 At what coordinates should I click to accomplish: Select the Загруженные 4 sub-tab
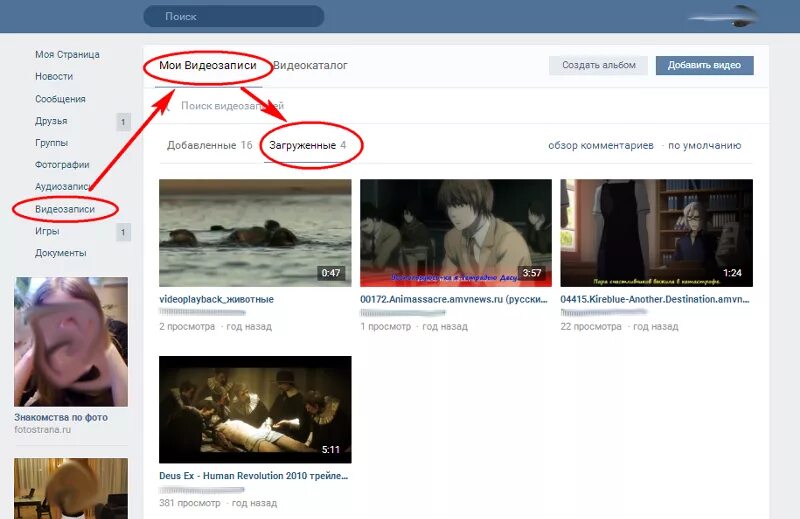(308, 146)
